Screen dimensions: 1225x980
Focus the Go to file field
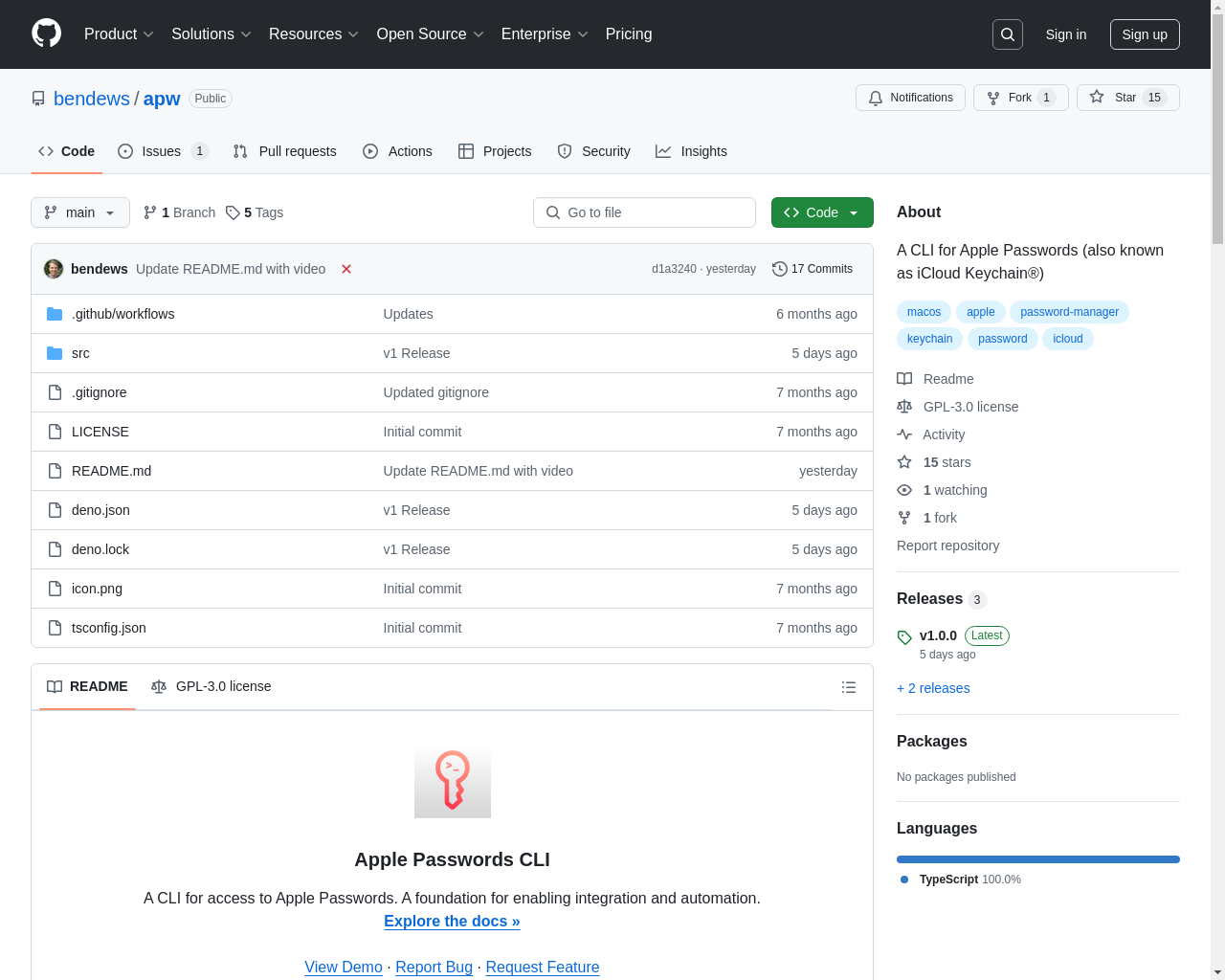[x=644, y=212]
